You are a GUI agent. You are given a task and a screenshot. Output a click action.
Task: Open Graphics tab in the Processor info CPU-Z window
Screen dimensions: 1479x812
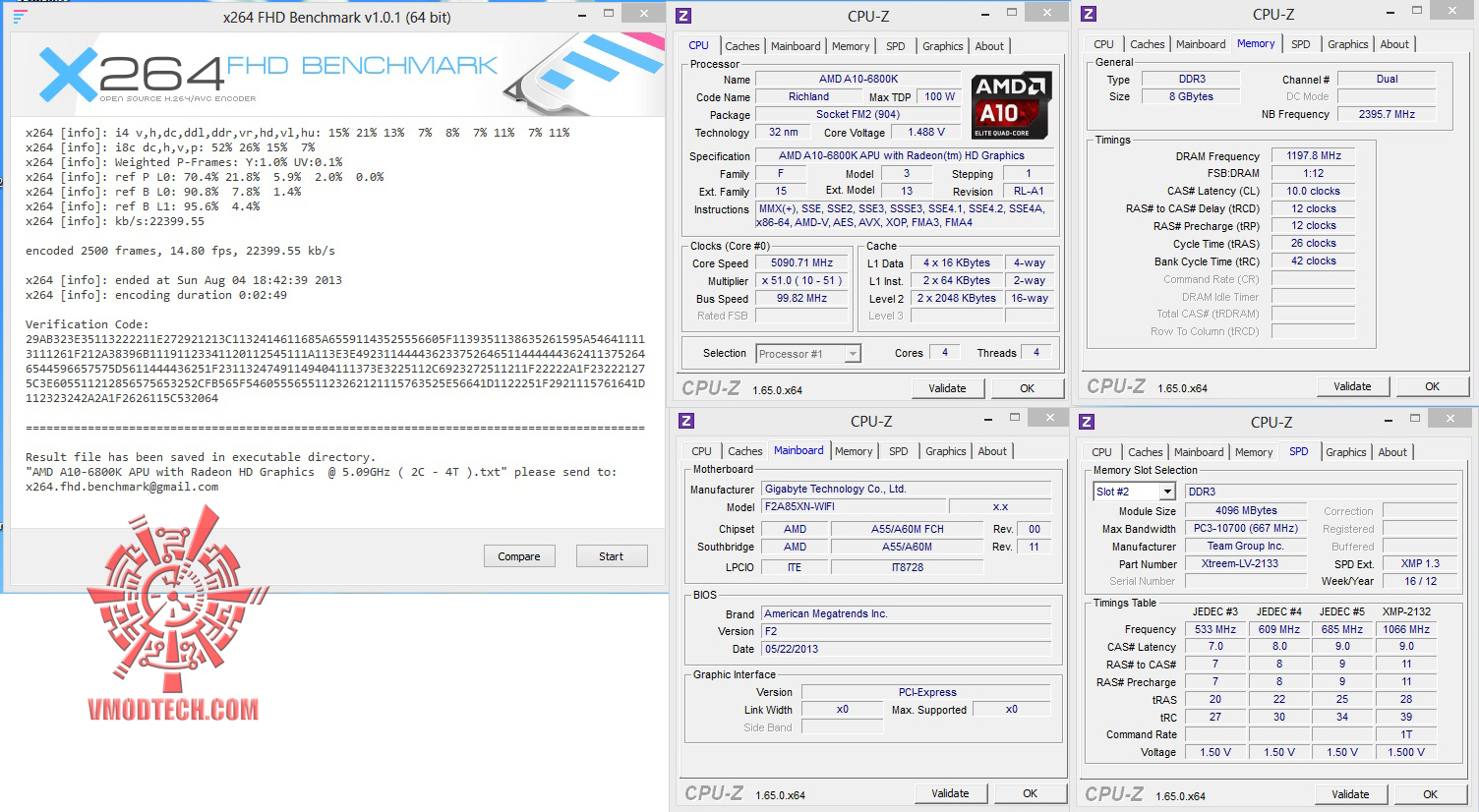click(x=943, y=46)
